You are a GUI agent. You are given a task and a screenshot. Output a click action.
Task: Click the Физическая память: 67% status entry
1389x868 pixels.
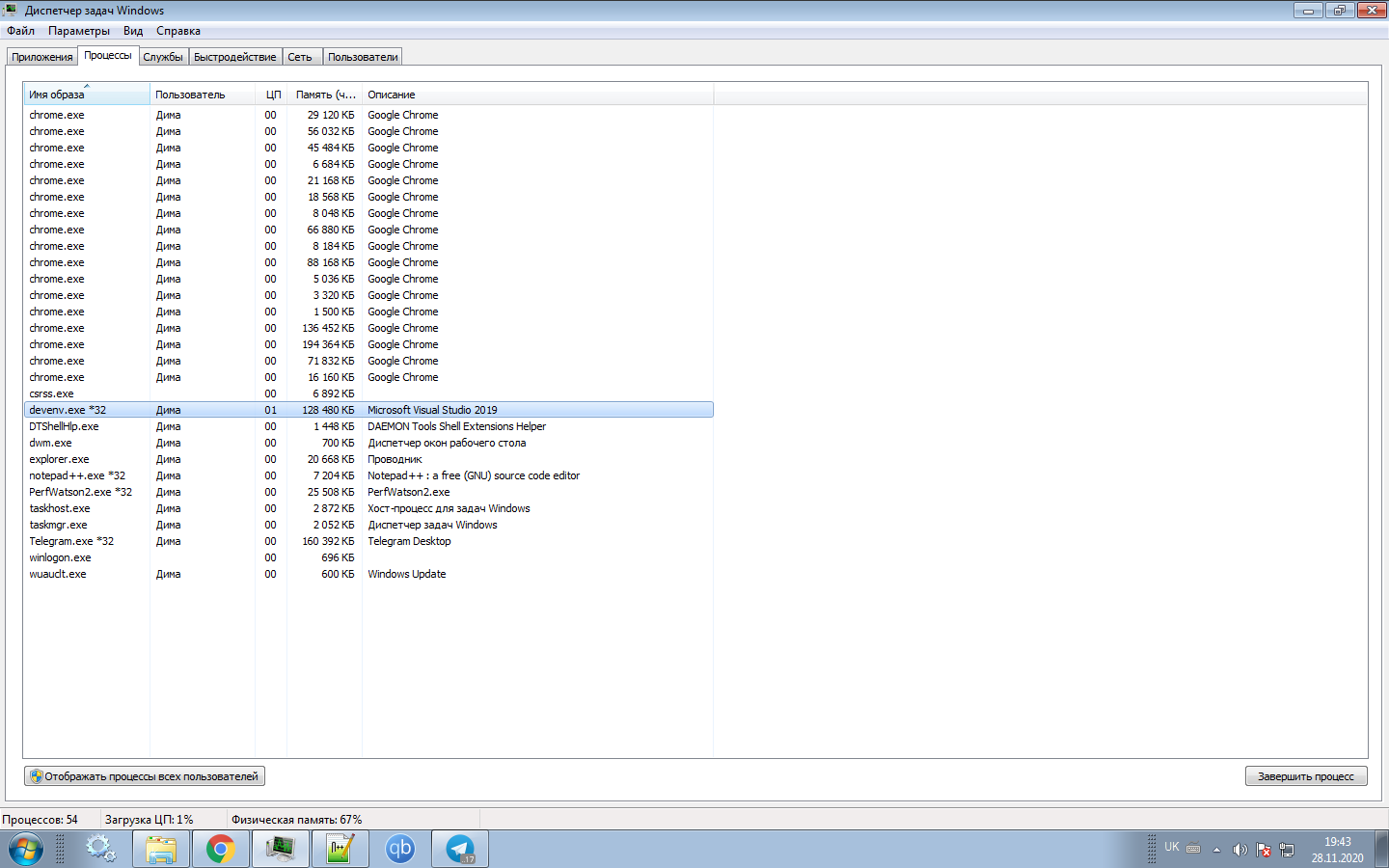296,820
